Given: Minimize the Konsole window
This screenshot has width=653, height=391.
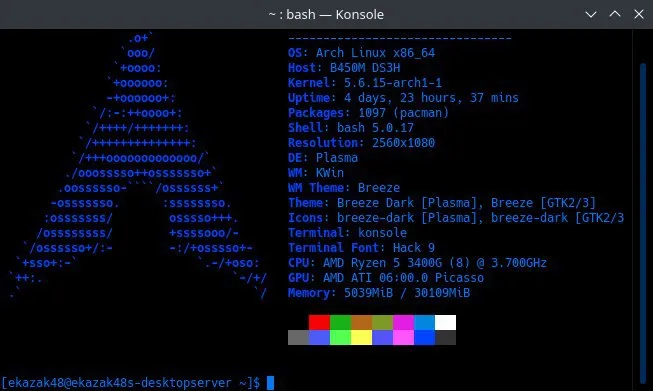Looking at the screenshot, I should tap(591, 15).
